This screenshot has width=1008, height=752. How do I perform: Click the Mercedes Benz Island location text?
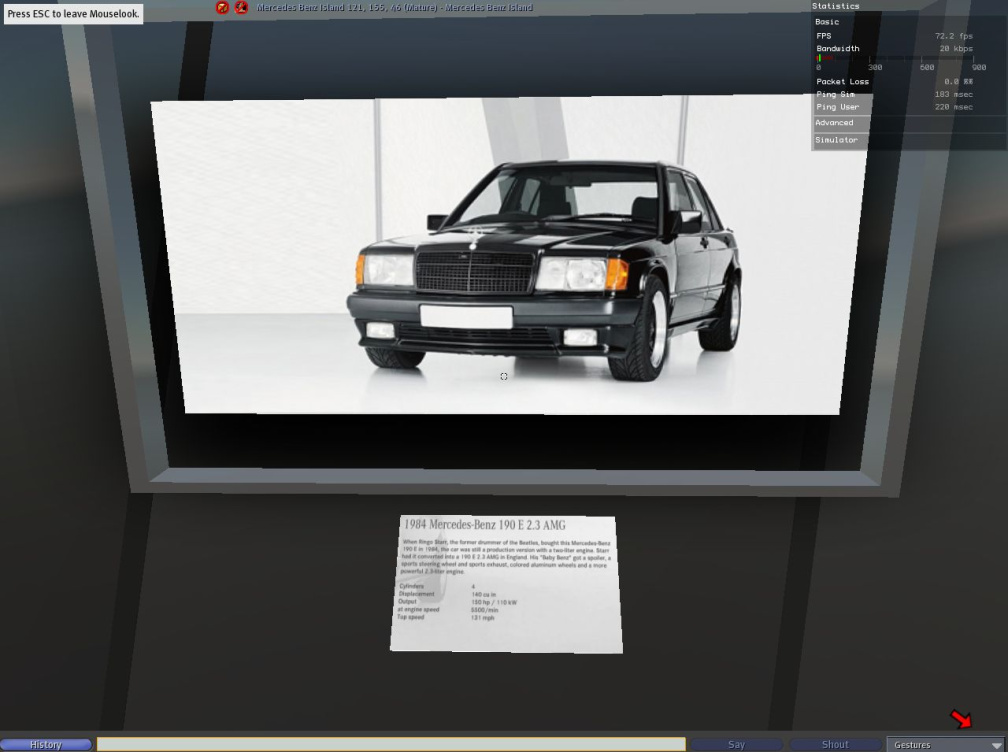394,8
